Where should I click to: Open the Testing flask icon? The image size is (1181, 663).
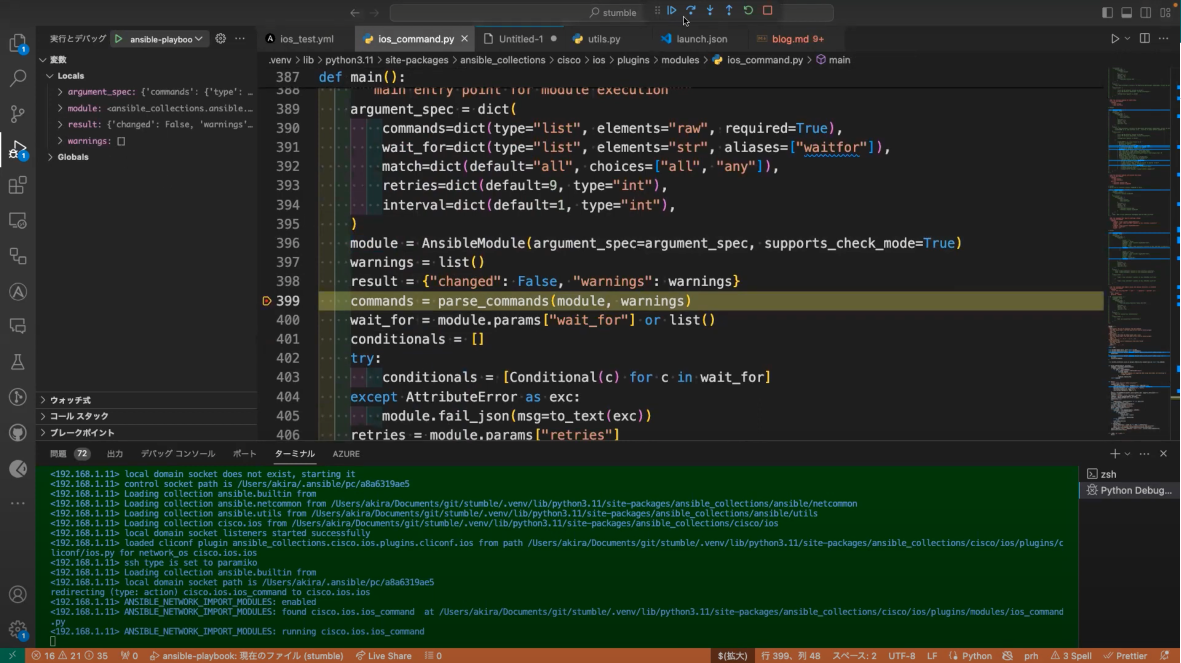pyautogui.click(x=17, y=362)
